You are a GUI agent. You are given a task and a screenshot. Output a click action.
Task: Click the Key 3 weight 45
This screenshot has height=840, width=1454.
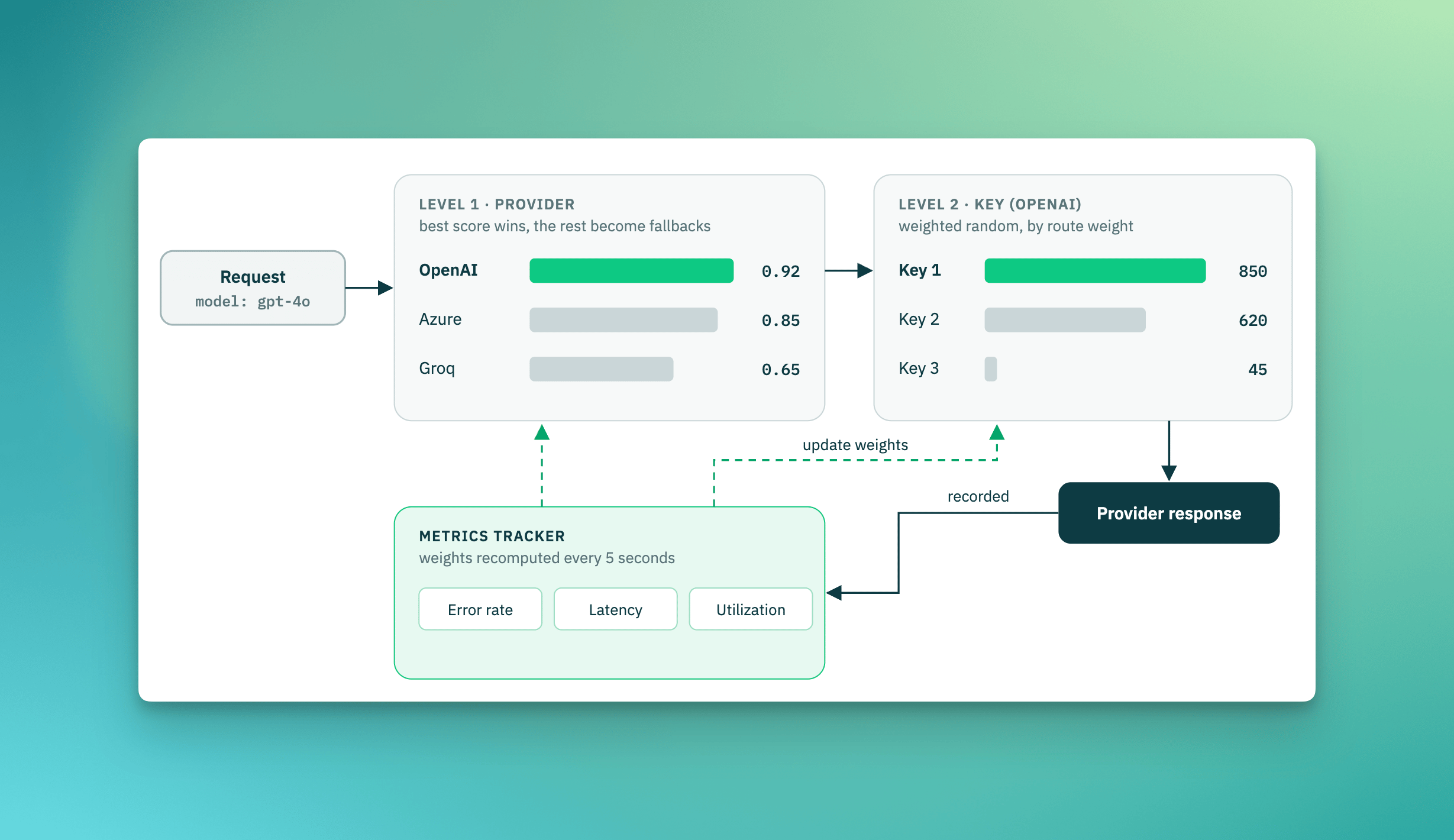1258,369
